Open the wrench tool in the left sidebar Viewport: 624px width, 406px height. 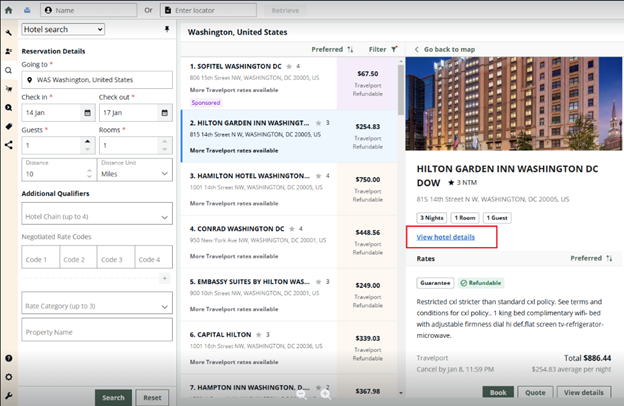pyautogui.click(x=8, y=33)
